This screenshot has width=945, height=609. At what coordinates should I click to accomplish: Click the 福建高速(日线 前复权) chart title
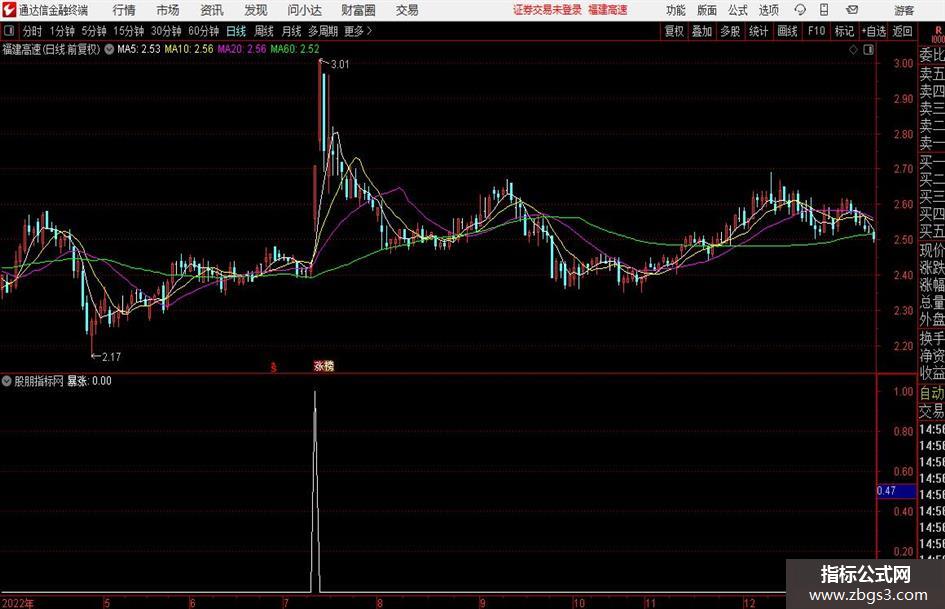click(x=51, y=49)
